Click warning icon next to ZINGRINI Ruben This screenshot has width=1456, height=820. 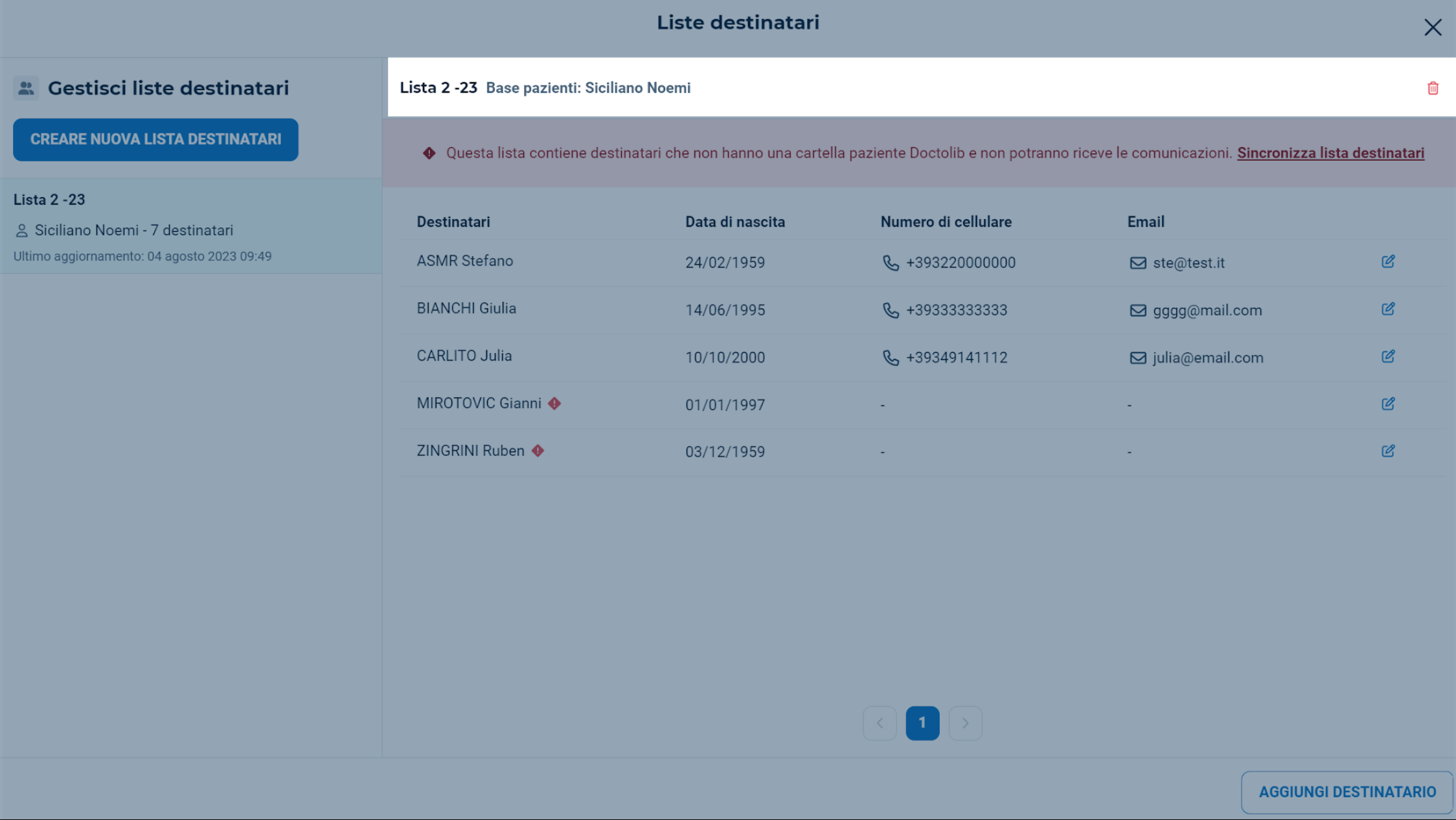click(538, 451)
